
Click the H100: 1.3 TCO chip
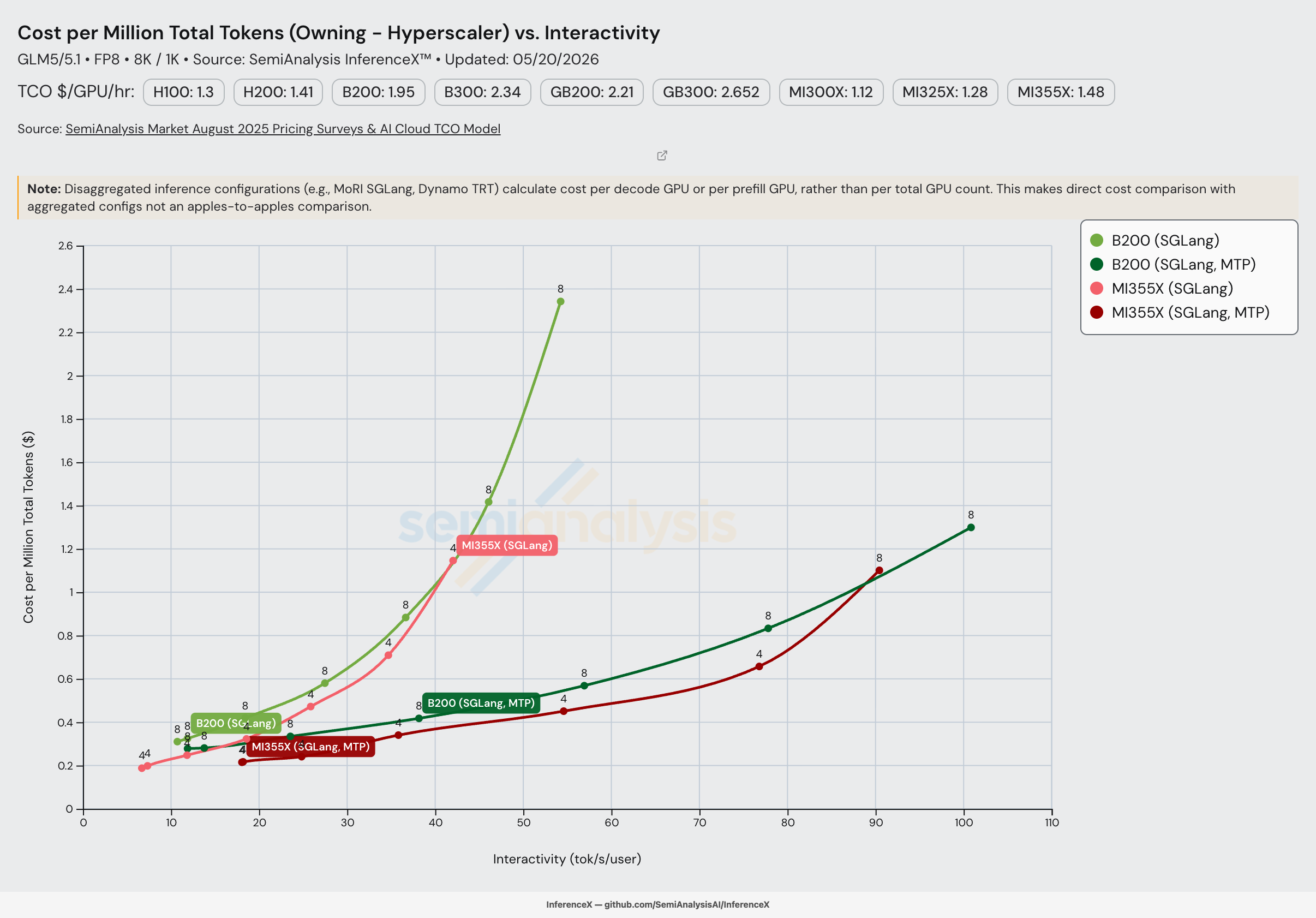pos(183,92)
